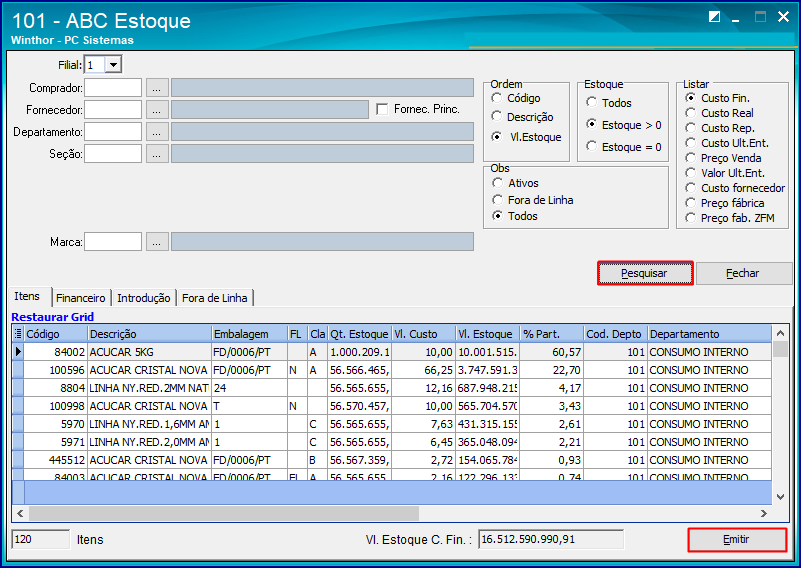Click in the Marca code field
The width and height of the screenshot is (801, 568).
113,242
